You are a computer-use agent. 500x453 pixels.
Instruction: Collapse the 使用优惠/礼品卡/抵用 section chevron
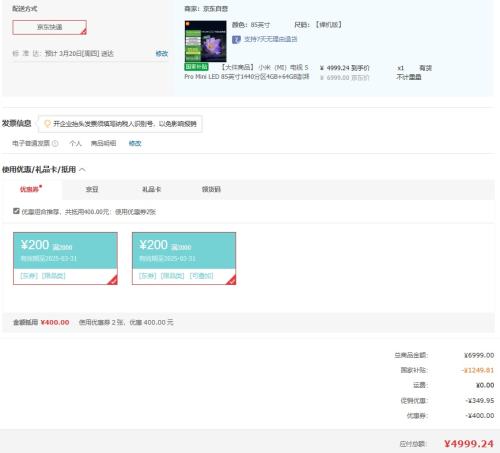82,170
